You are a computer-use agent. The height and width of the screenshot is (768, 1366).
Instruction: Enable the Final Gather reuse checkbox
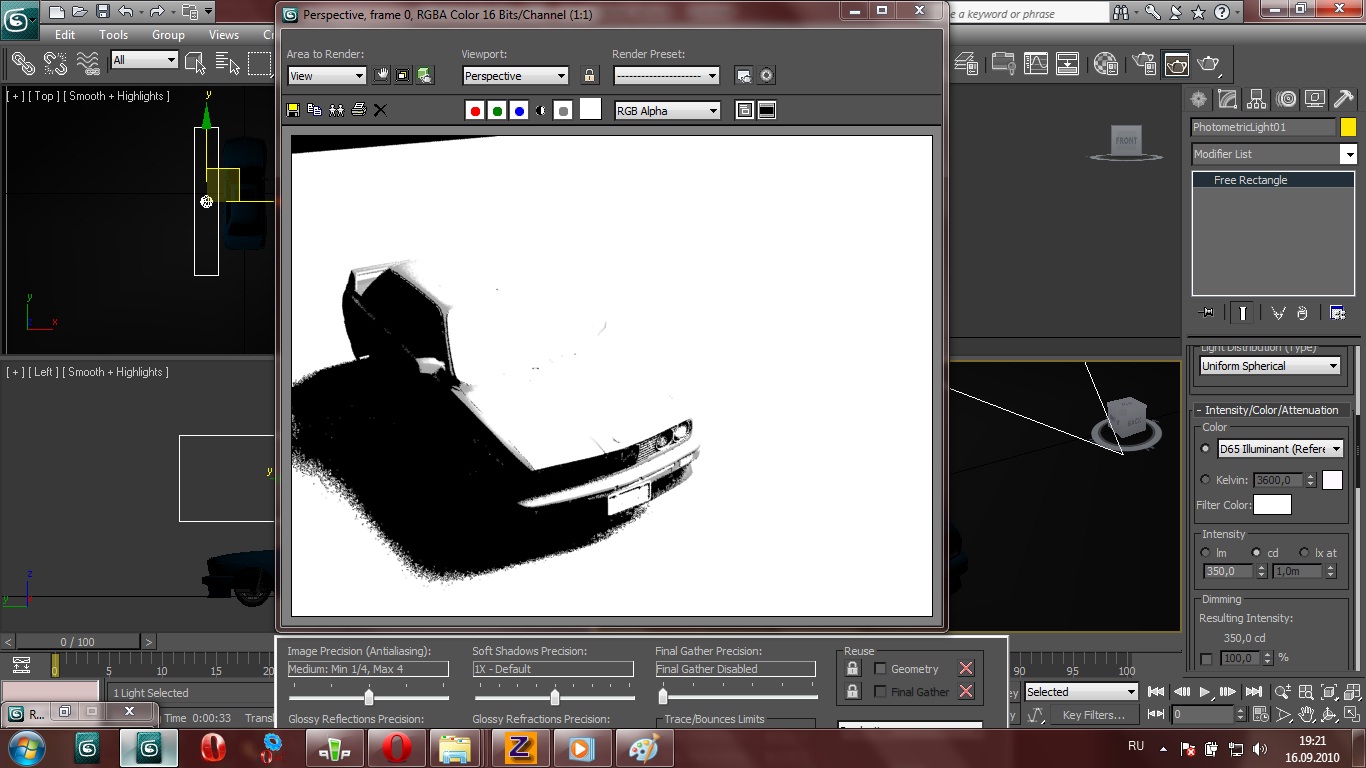(881, 692)
